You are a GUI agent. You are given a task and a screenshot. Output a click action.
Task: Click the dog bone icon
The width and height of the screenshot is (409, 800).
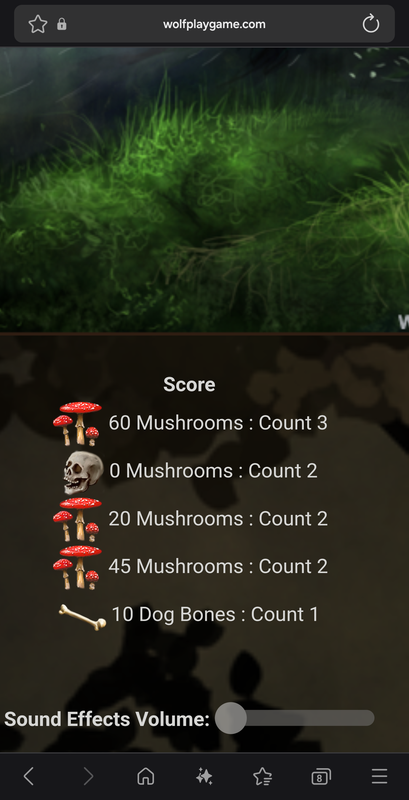[x=83, y=616]
